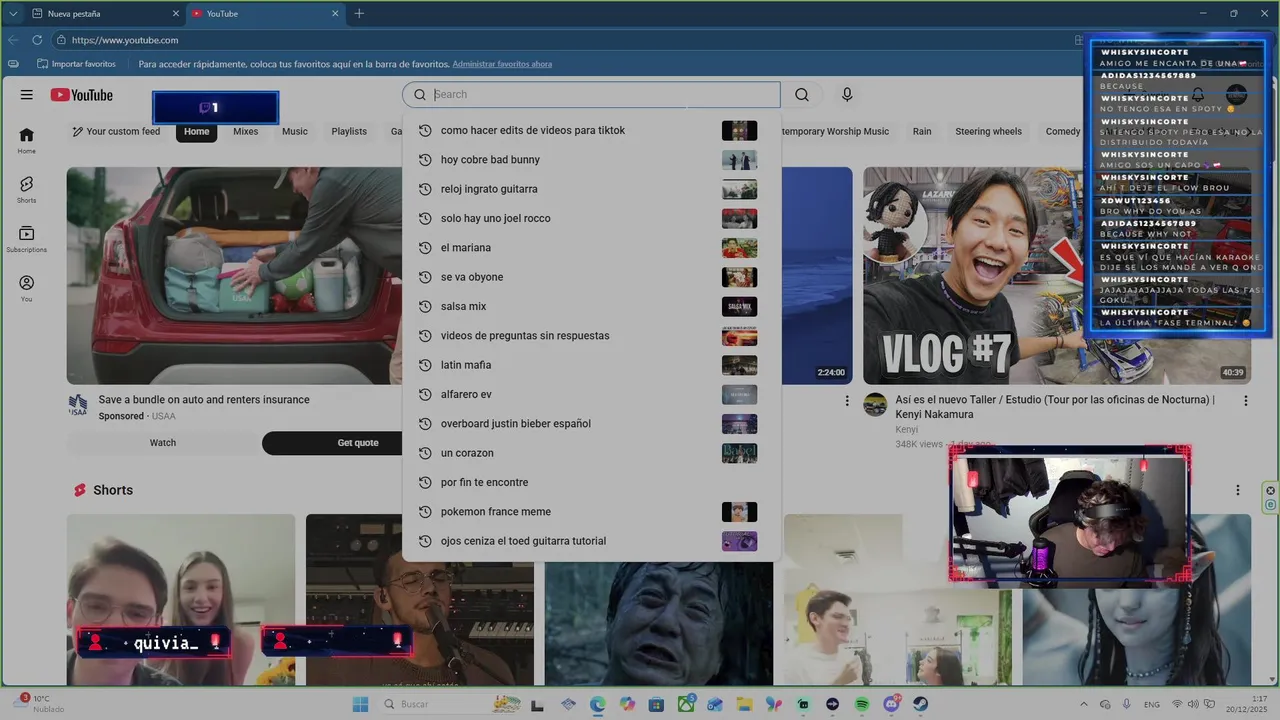Viewport: 1280px width, 720px height.
Task: Open a new browser tab with plus icon
Action: coord(359,14)
